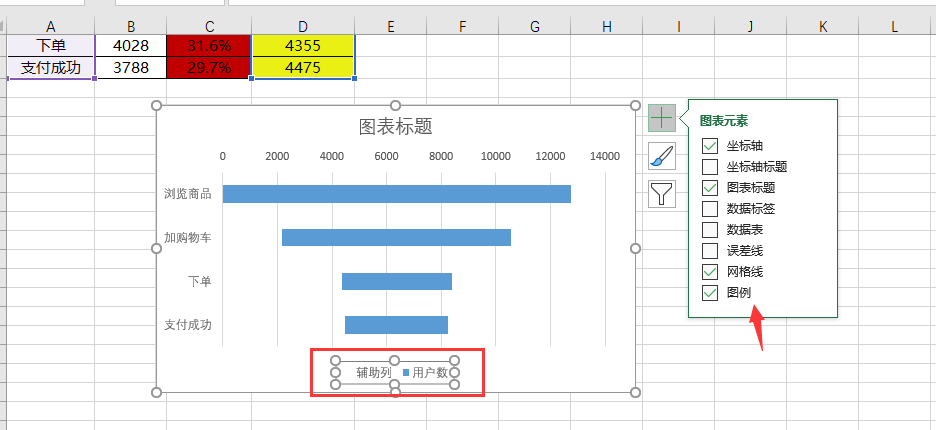Select the 加购物车 axis label
Screen dimensions: 936x430
[188, 238]
